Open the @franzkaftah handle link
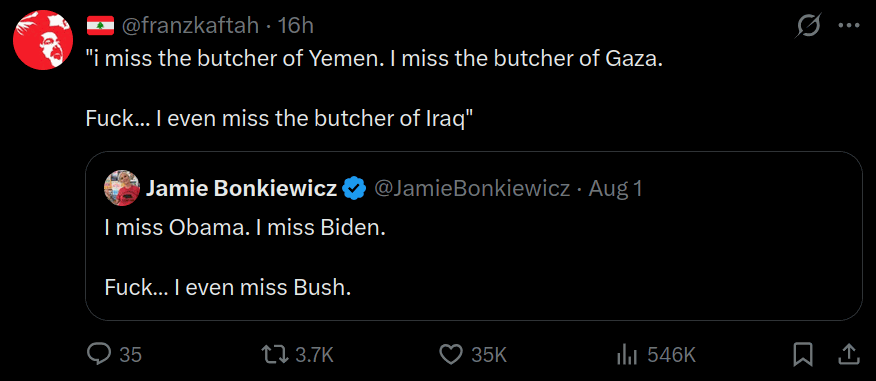Screen dimensions: 876x381 click(191, 25)
